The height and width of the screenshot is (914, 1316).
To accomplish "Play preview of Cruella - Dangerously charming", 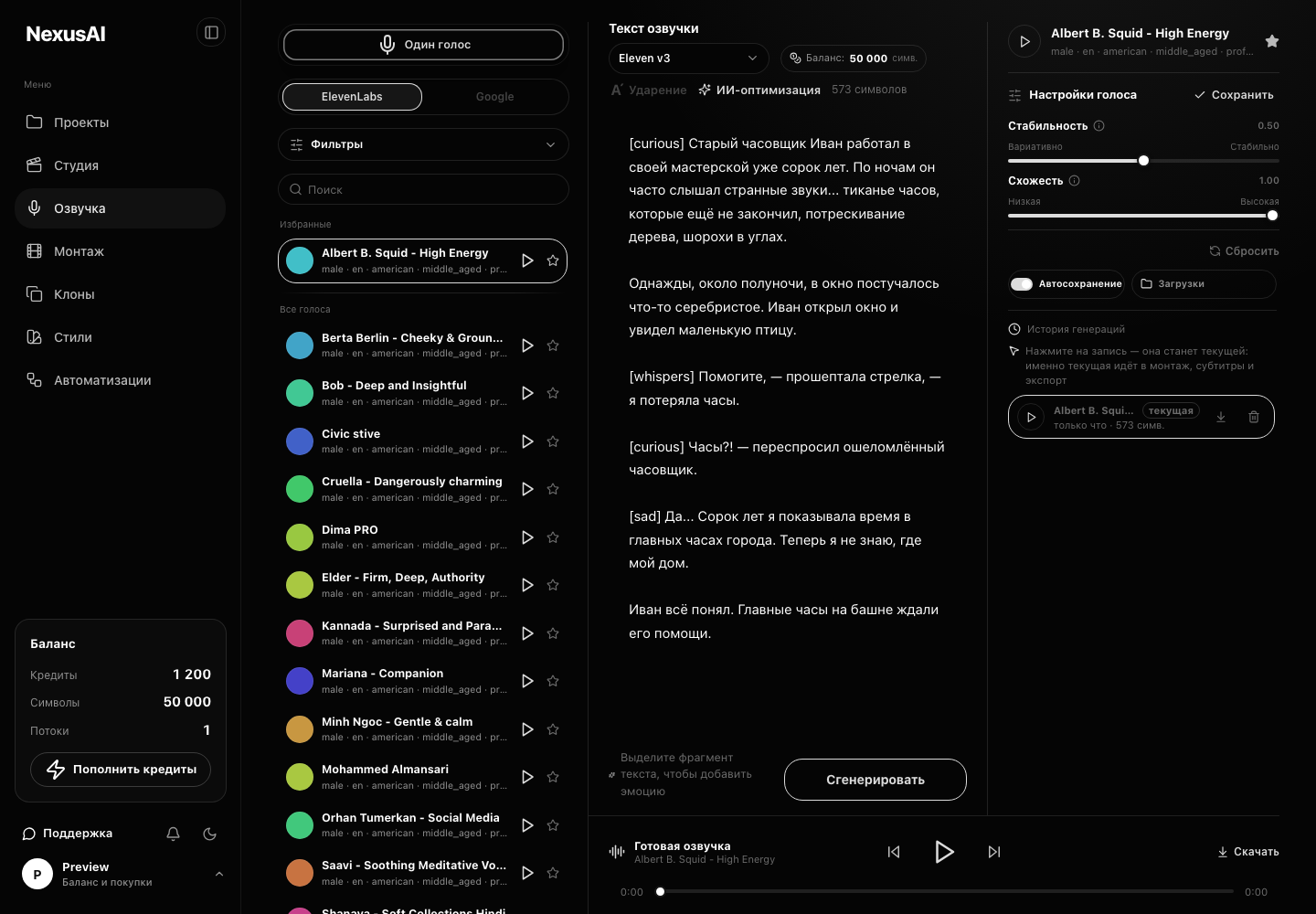I will (527, 489).
